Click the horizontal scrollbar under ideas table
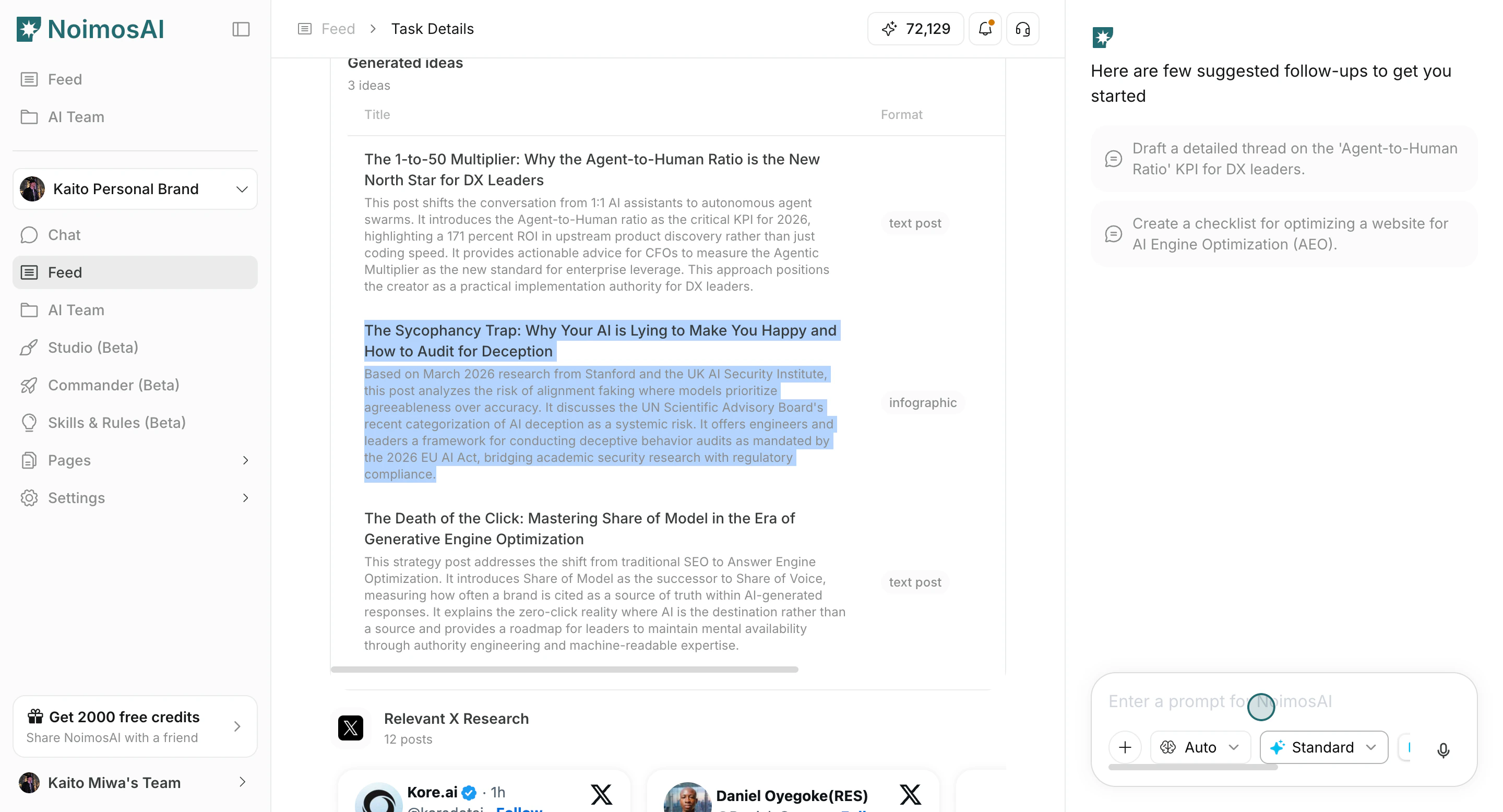 coord(564,670)
